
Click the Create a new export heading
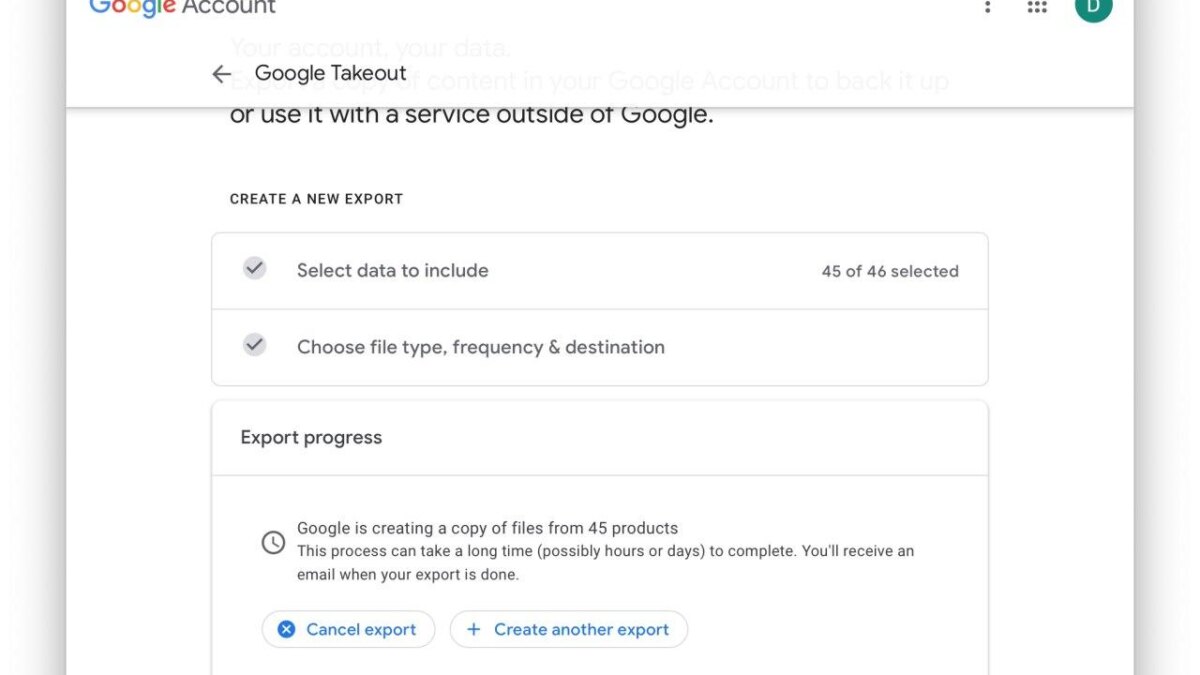coord(316,199)
